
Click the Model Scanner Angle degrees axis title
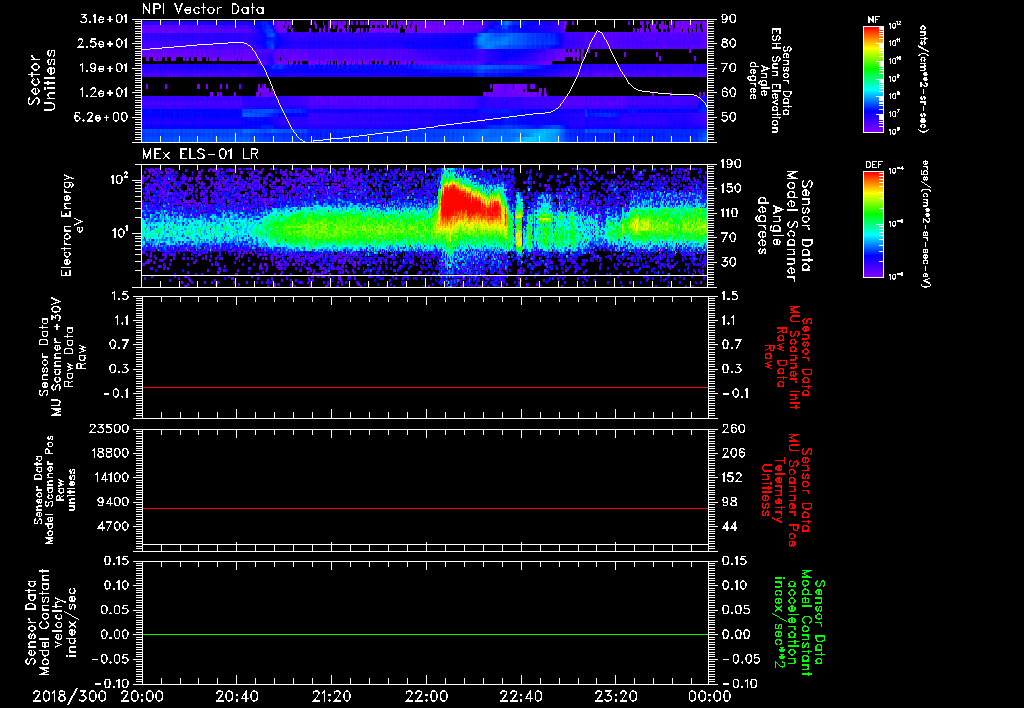[x=784, y=226]
